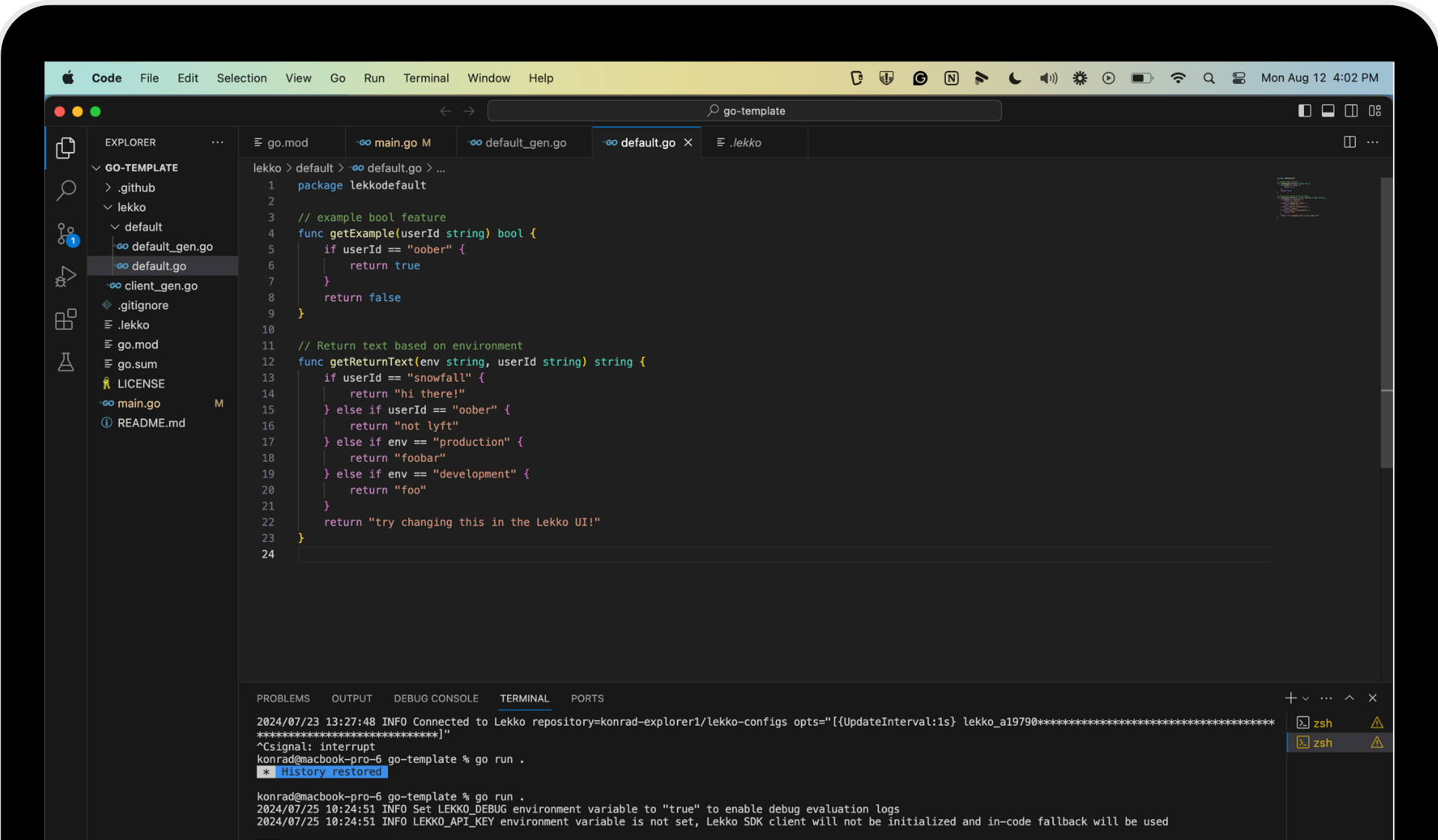Click the Wi-Fi status icon
The width and height of the screenshot is (1438, 840).
click(x=1178, y=78)
